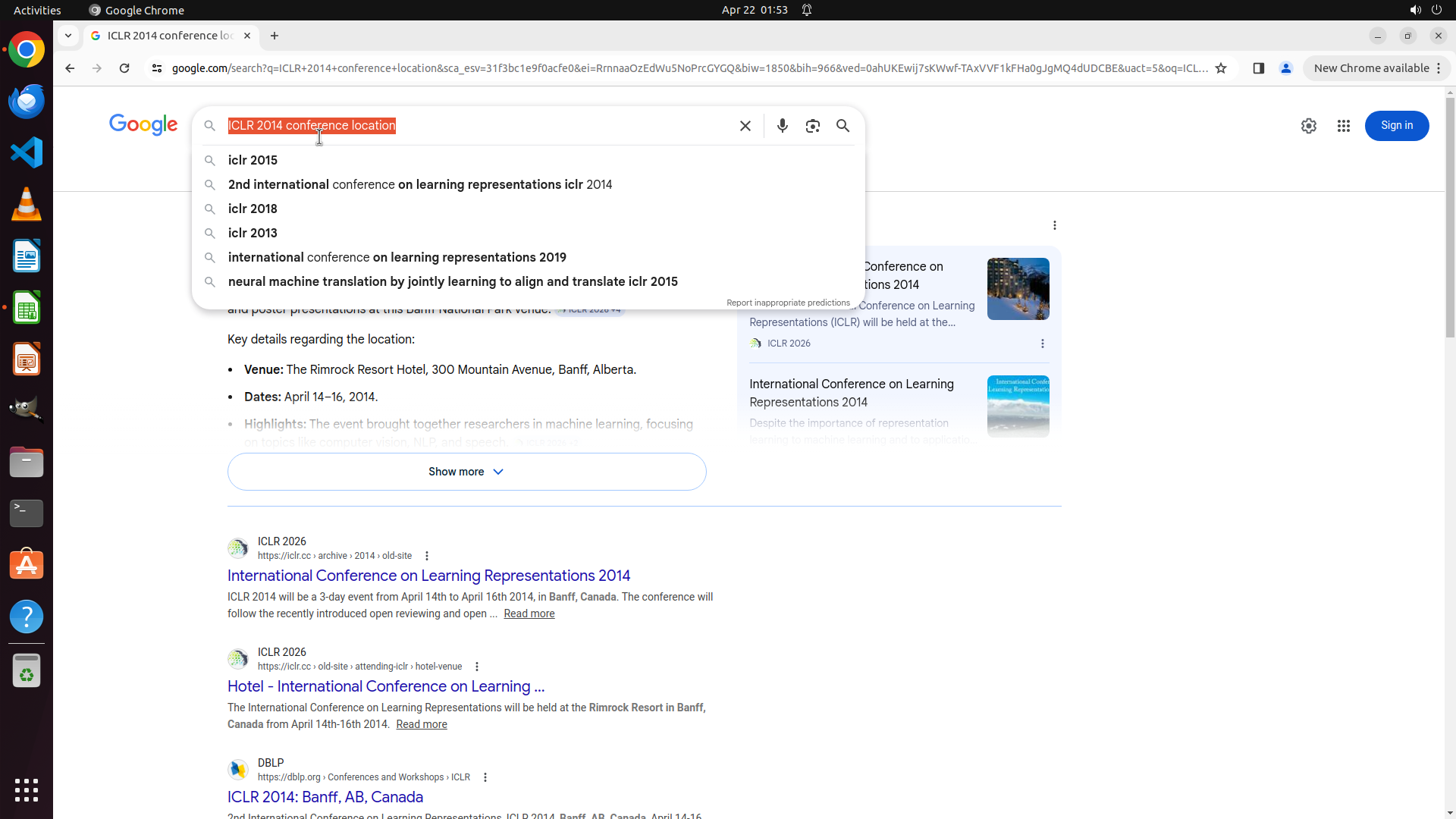Open a new browser tab

tap(275, 36)
